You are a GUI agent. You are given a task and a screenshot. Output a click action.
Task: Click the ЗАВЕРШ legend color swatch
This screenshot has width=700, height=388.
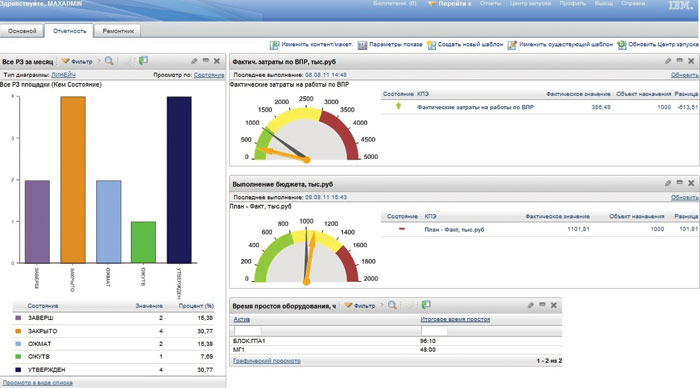click(18, 318)
